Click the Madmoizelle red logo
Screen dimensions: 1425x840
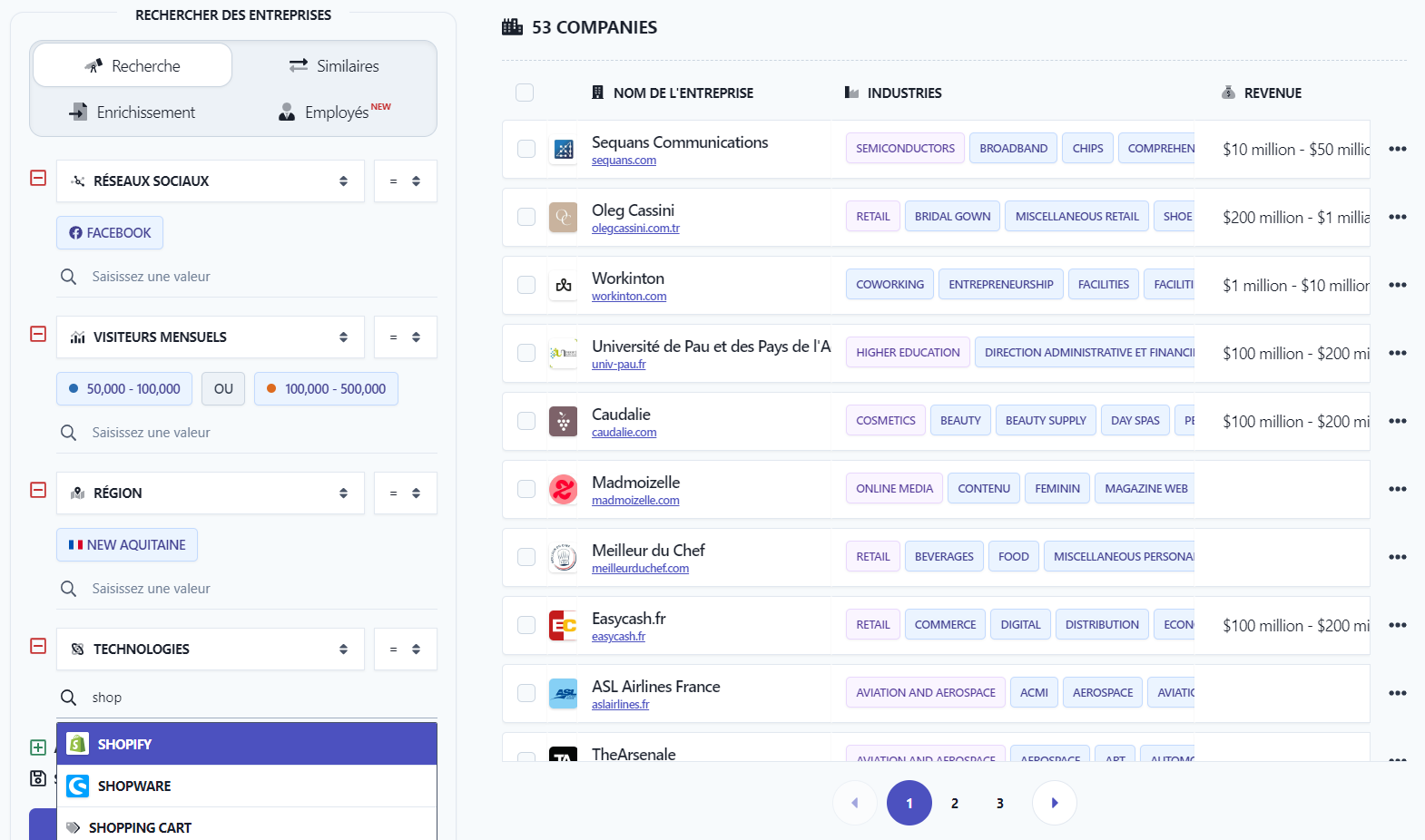click(x=564, y=489)
